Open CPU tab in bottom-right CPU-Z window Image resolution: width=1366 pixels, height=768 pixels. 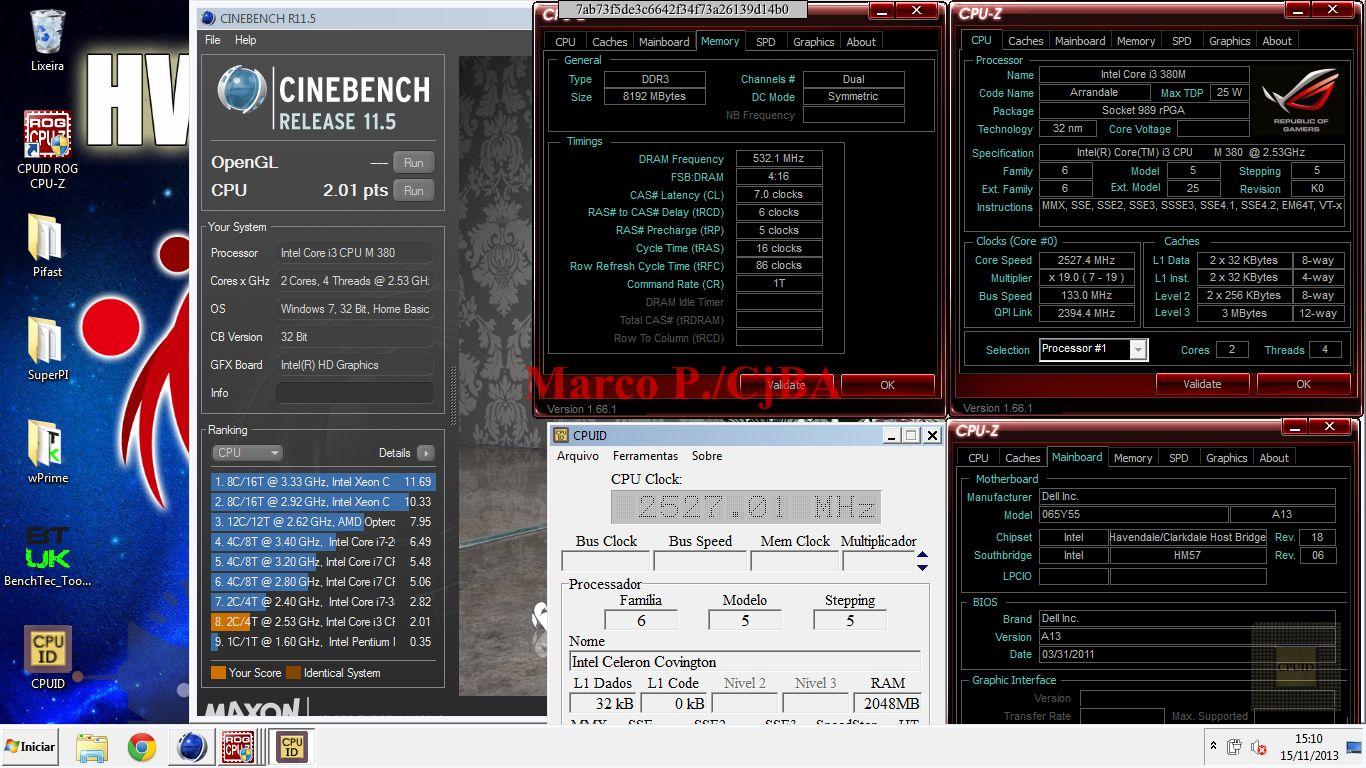978,458
